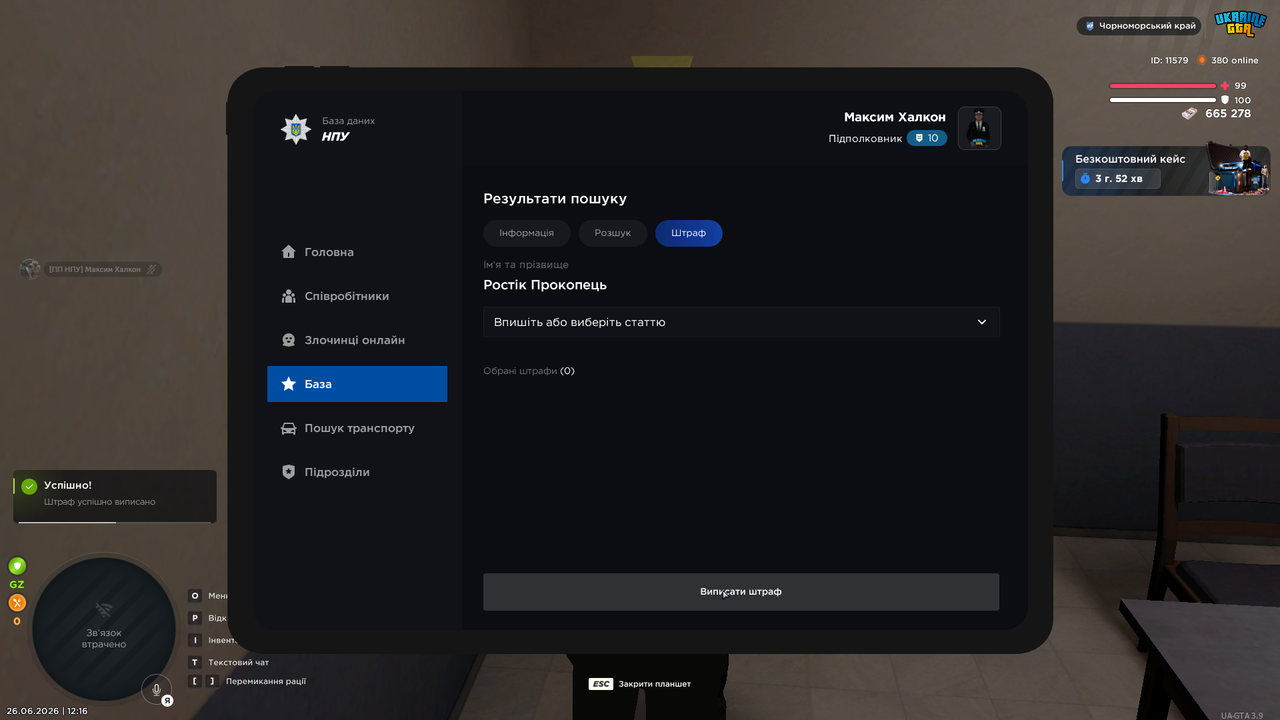Click the cash stack money icon
The width and height of the screenshot is (1280, 720).
click(x=1189, y=114)
